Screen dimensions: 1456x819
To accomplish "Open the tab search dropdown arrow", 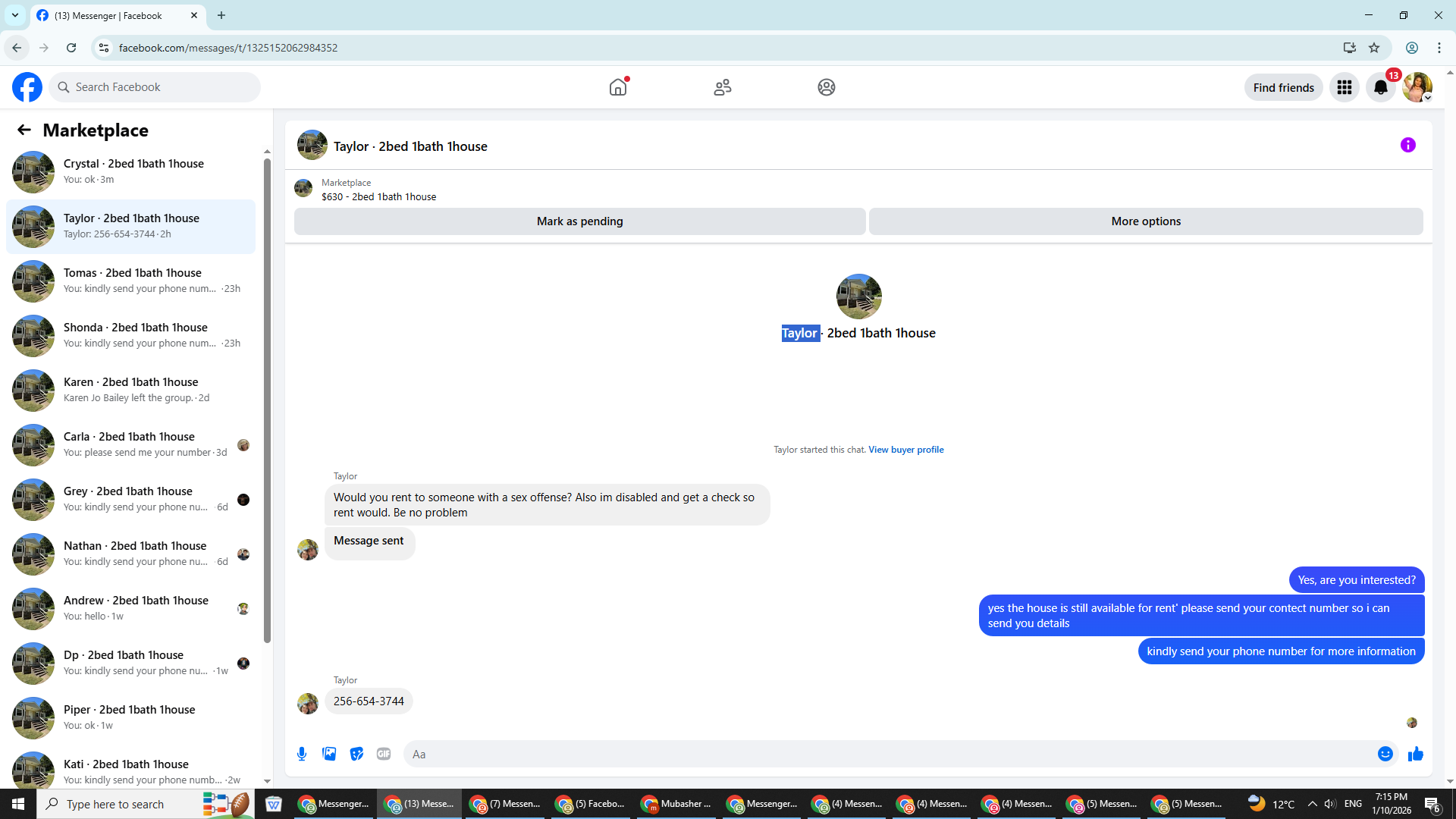I will (x=14, y=15).
